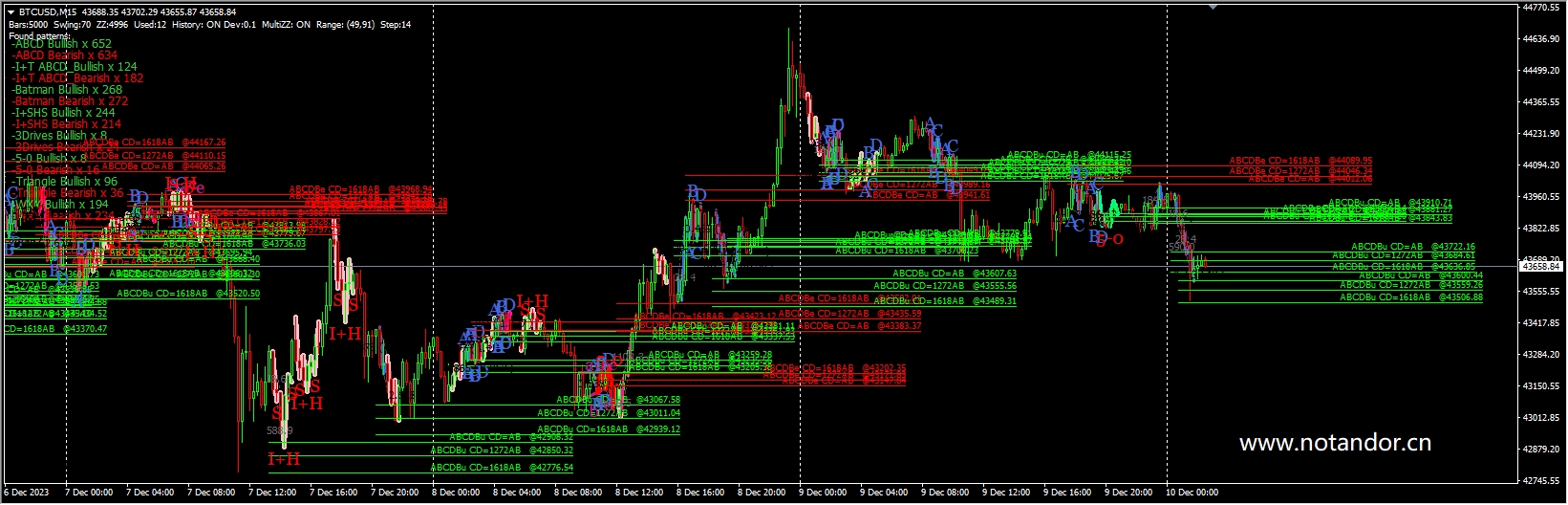Screen dimensions: 1568x505
Task: Select '-I+SHS Bearish x 214' line
Action: (67, 124)
